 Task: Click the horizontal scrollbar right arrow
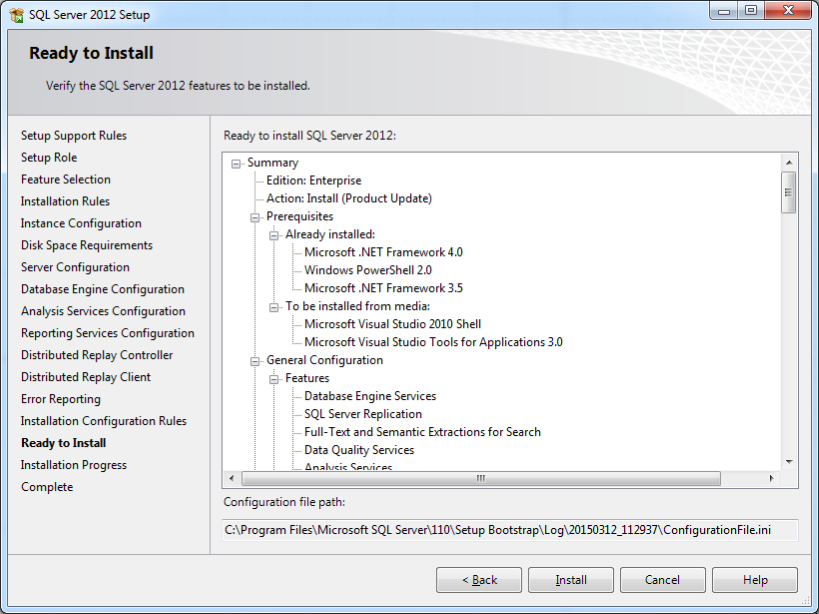(x=771, y=478)
